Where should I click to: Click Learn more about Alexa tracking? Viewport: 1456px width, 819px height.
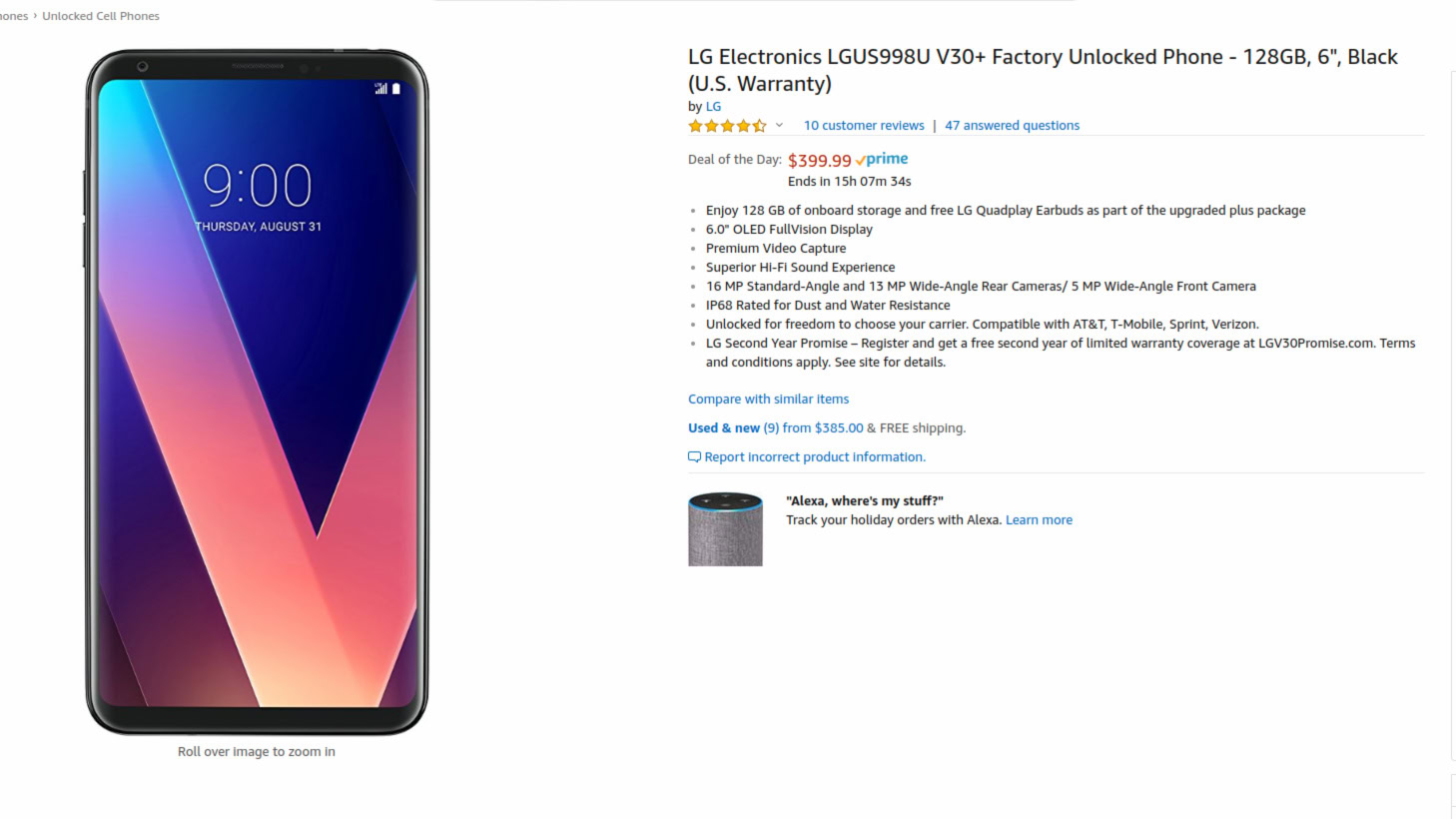pyautogui.click(x=1039, y=520)
